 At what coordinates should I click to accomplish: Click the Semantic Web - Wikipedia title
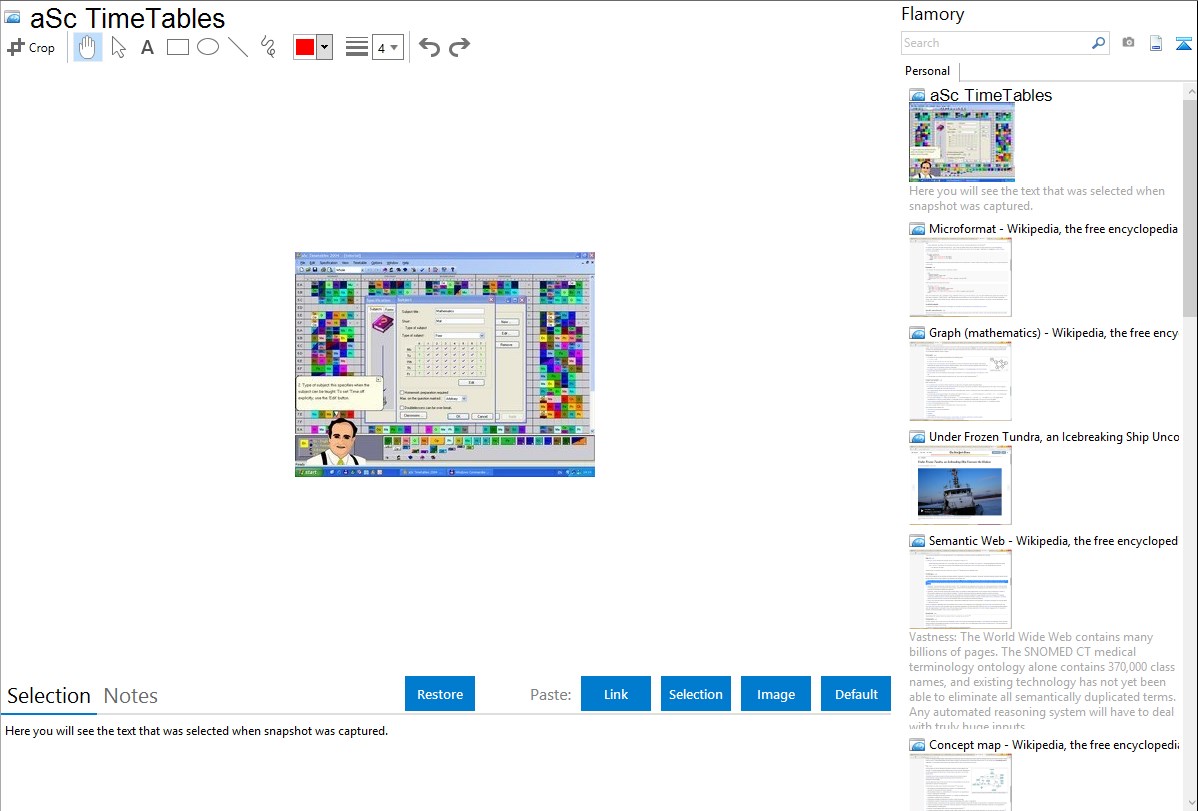[x=1053, y=540]
